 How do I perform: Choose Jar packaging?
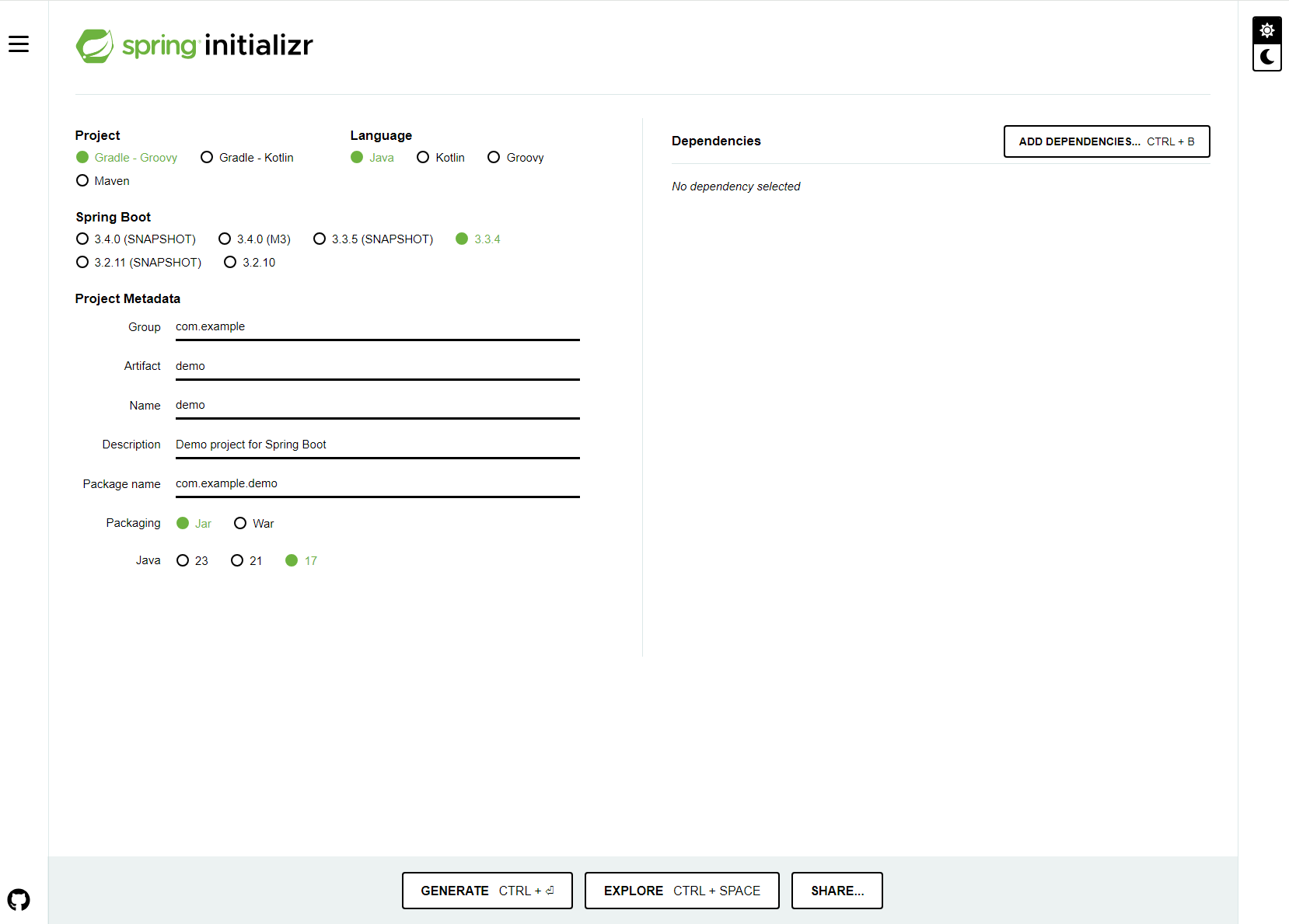coord(194,524)
